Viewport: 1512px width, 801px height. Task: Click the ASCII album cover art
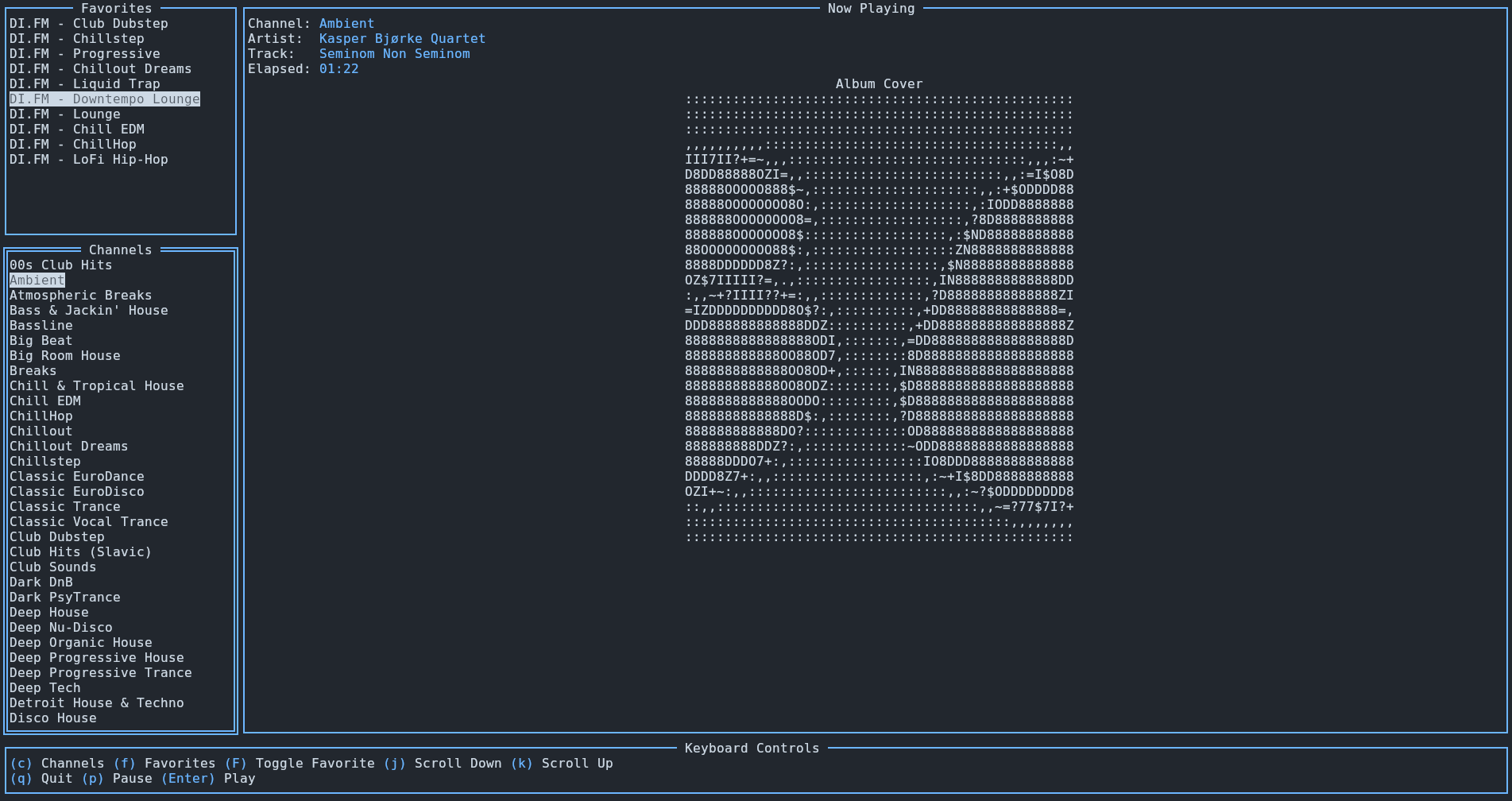pos(880,318)
